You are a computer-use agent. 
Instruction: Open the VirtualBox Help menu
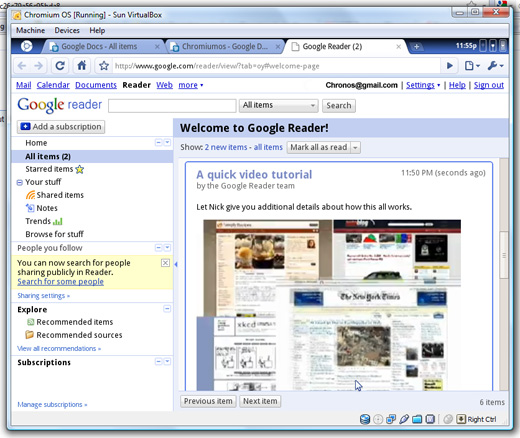pos(97,30)
